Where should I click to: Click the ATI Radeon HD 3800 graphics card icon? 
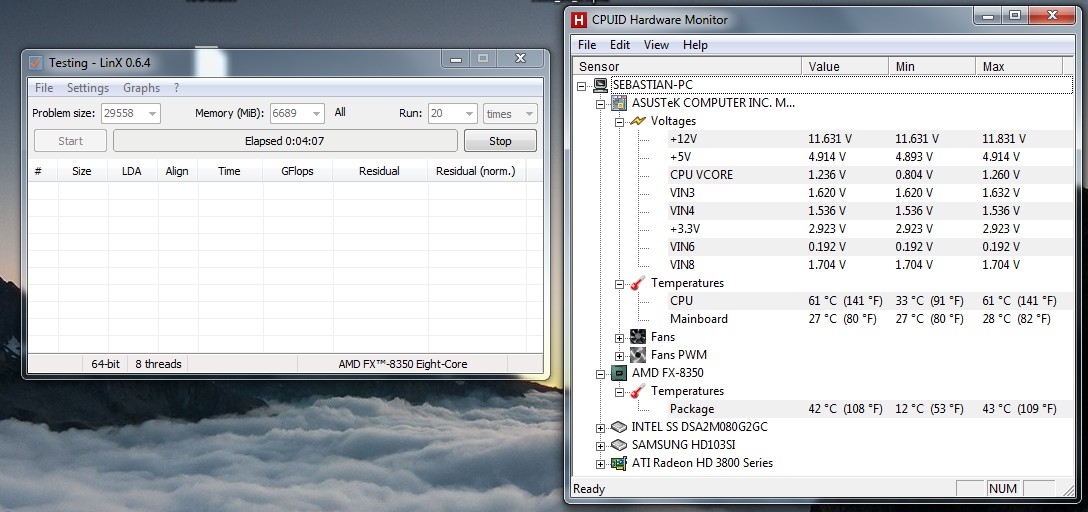point(619,463)
